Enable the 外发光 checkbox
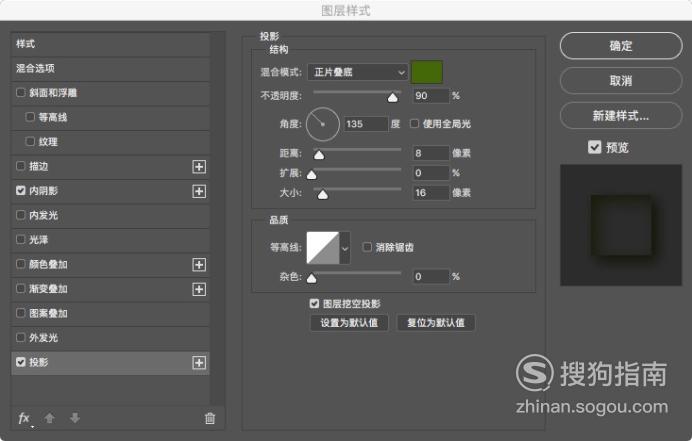692x441 pixels. [x=20, y=337]
